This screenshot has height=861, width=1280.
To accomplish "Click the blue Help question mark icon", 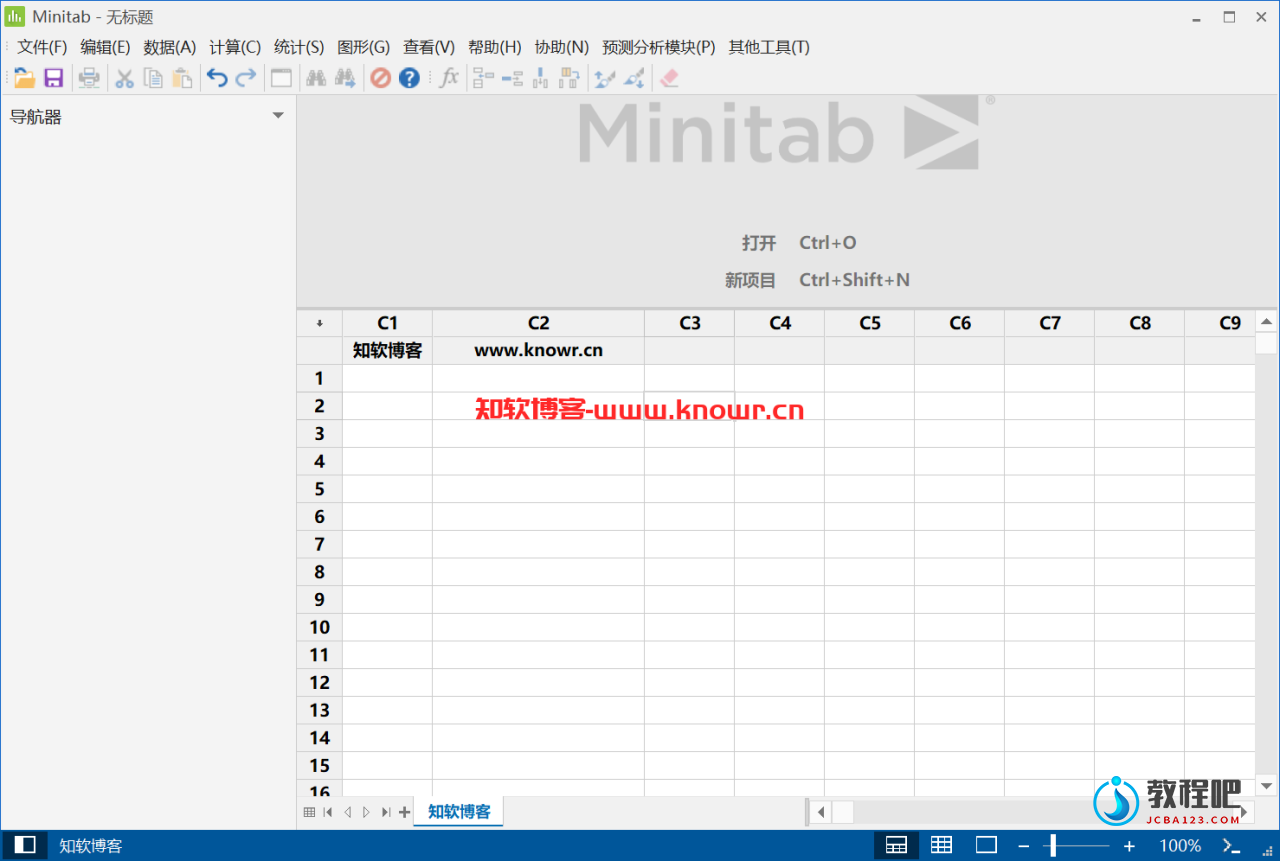I will click(x=409, y=78).
